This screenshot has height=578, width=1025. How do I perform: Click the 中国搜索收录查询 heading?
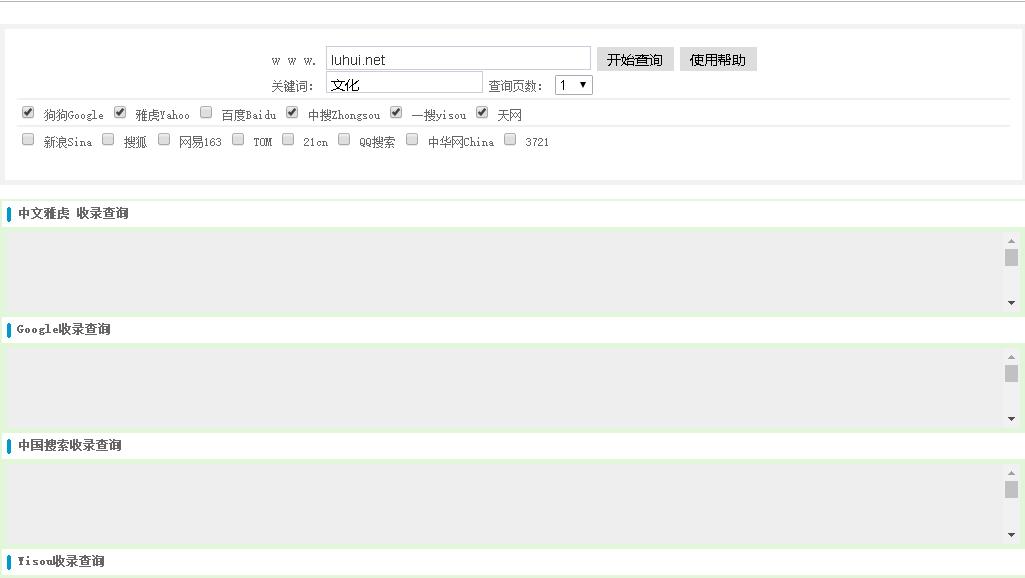70,445
